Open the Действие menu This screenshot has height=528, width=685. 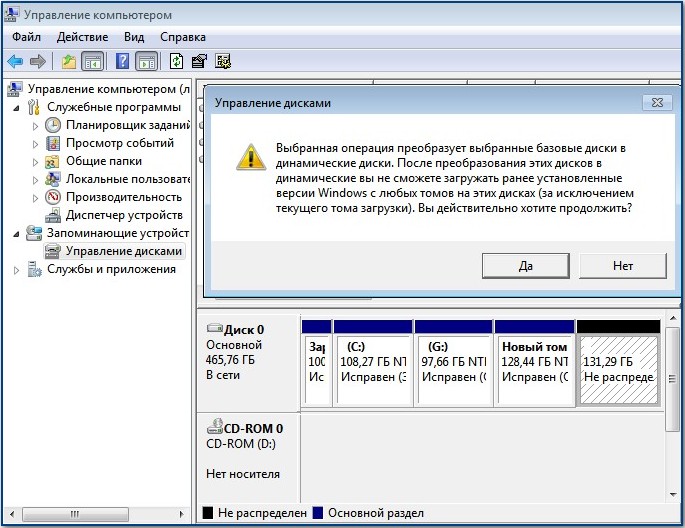[x=82, y=37]
